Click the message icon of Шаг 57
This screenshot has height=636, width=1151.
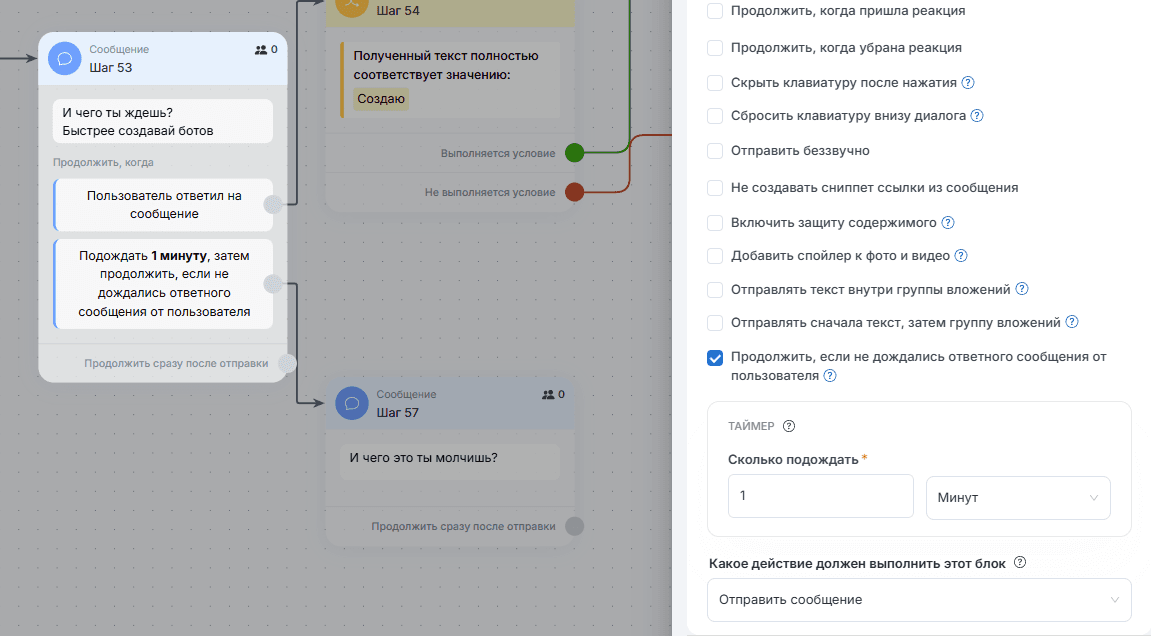(352, 403)
